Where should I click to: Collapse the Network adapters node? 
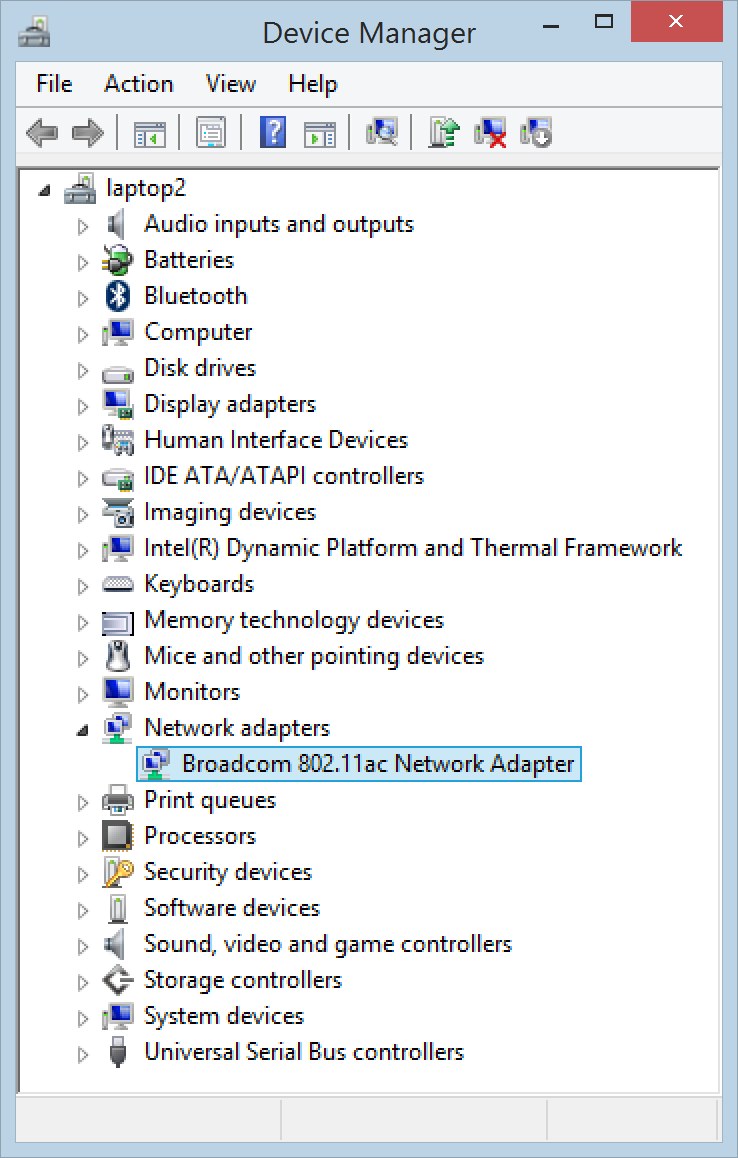pyautogui.click(x=83, y=731)
